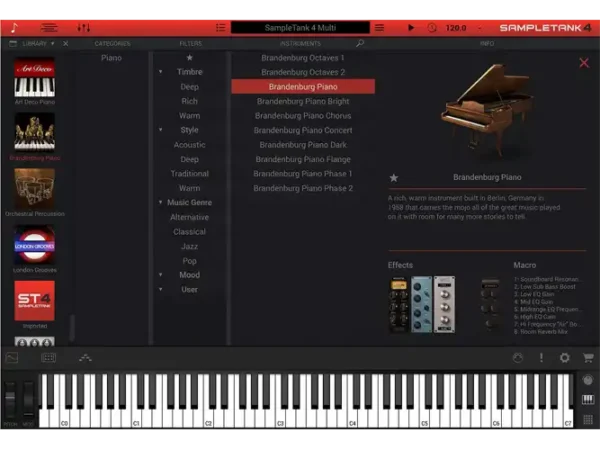Click the grey effects unit thumbnail
This screenshot has width=600, height=450.
pyautogui.click(x=444, y=304)
